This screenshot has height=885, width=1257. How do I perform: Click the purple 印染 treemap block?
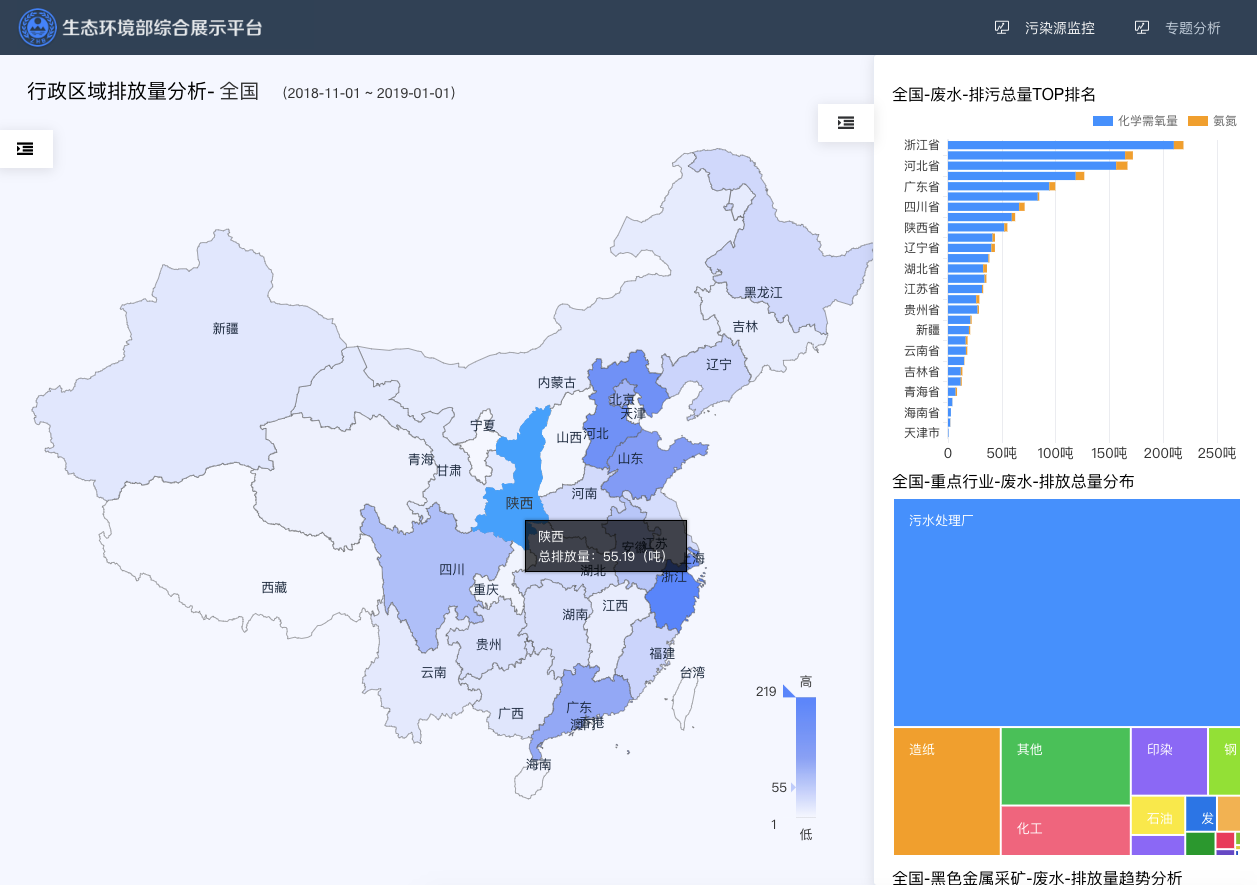pos(1169,761)
